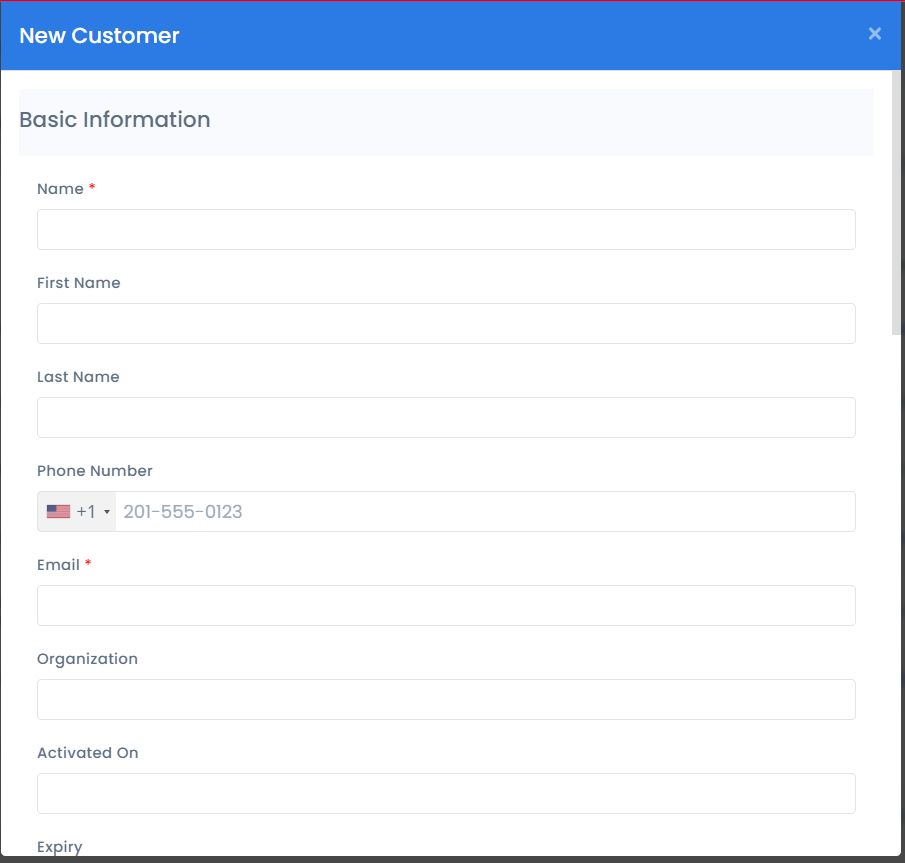Screen dimensions: 905x863
Task: Click the Basic Information section heading
Action: [115, 119]
